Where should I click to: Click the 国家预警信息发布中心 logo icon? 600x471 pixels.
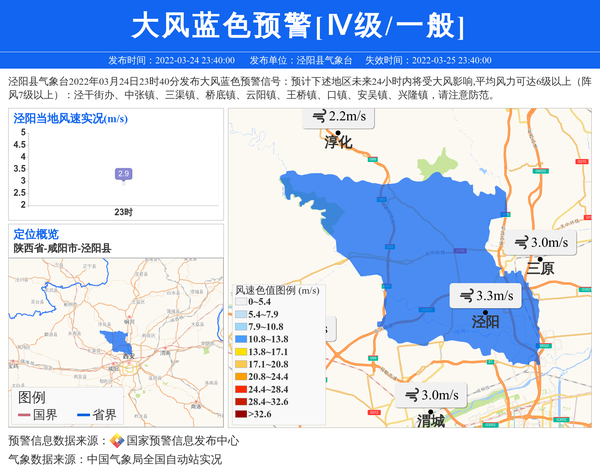coord(117,441)
